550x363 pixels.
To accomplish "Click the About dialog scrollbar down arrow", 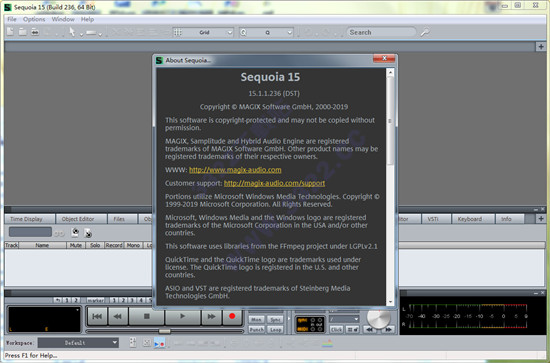I will (x=390, y=301).
